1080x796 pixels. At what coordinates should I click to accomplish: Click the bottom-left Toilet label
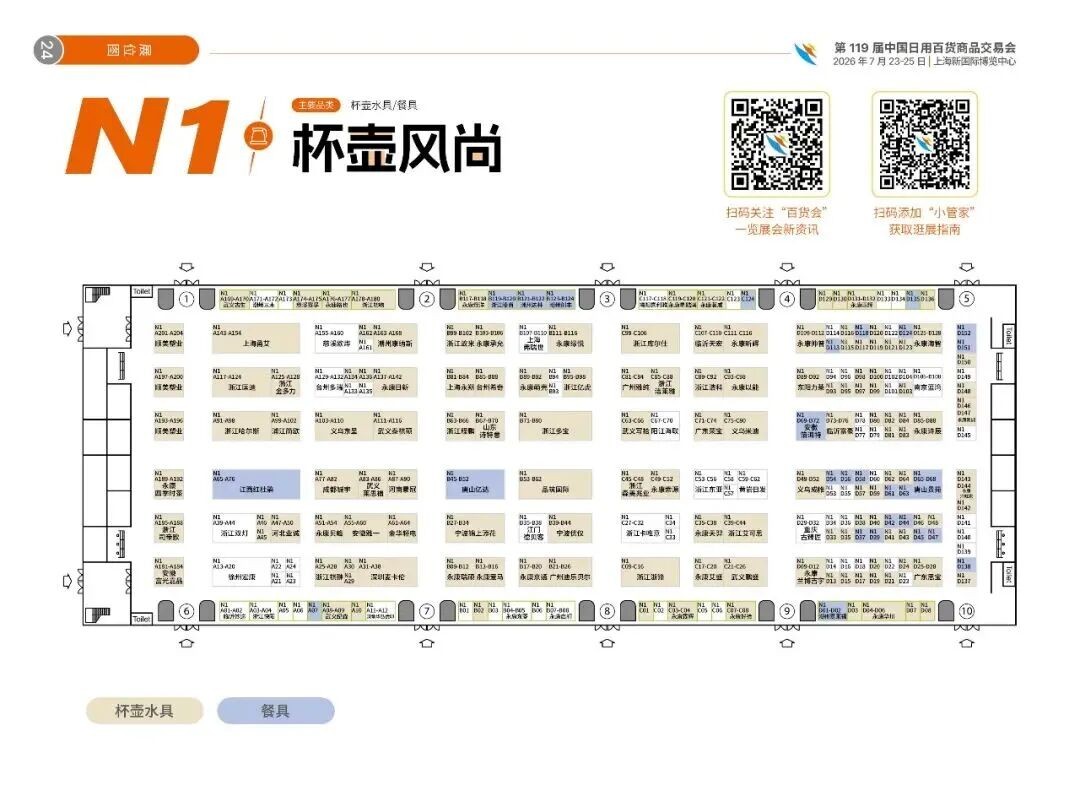[141, 619]
